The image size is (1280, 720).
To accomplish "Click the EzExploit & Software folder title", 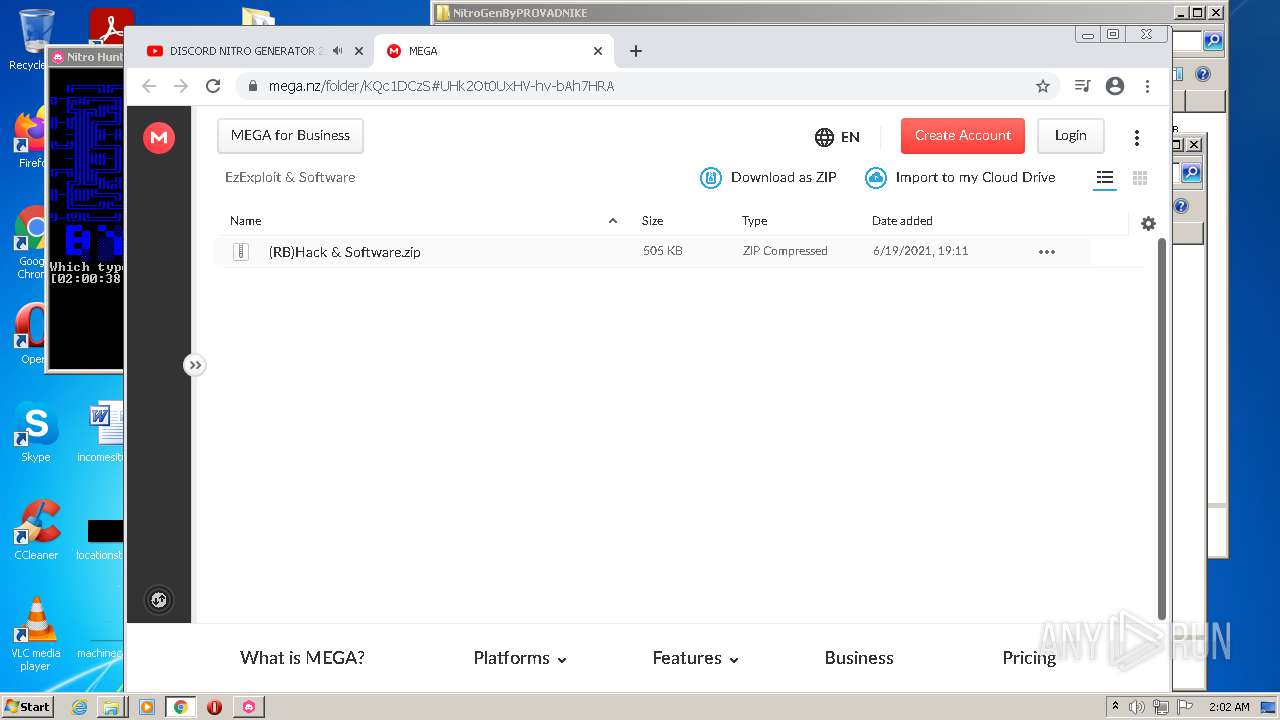I will (290, 178).
